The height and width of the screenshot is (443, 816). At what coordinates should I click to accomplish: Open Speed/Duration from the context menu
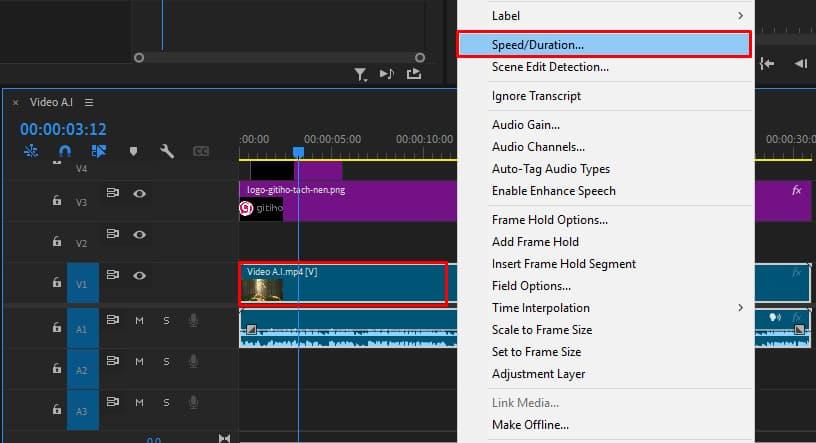click(x=604, y=45)
